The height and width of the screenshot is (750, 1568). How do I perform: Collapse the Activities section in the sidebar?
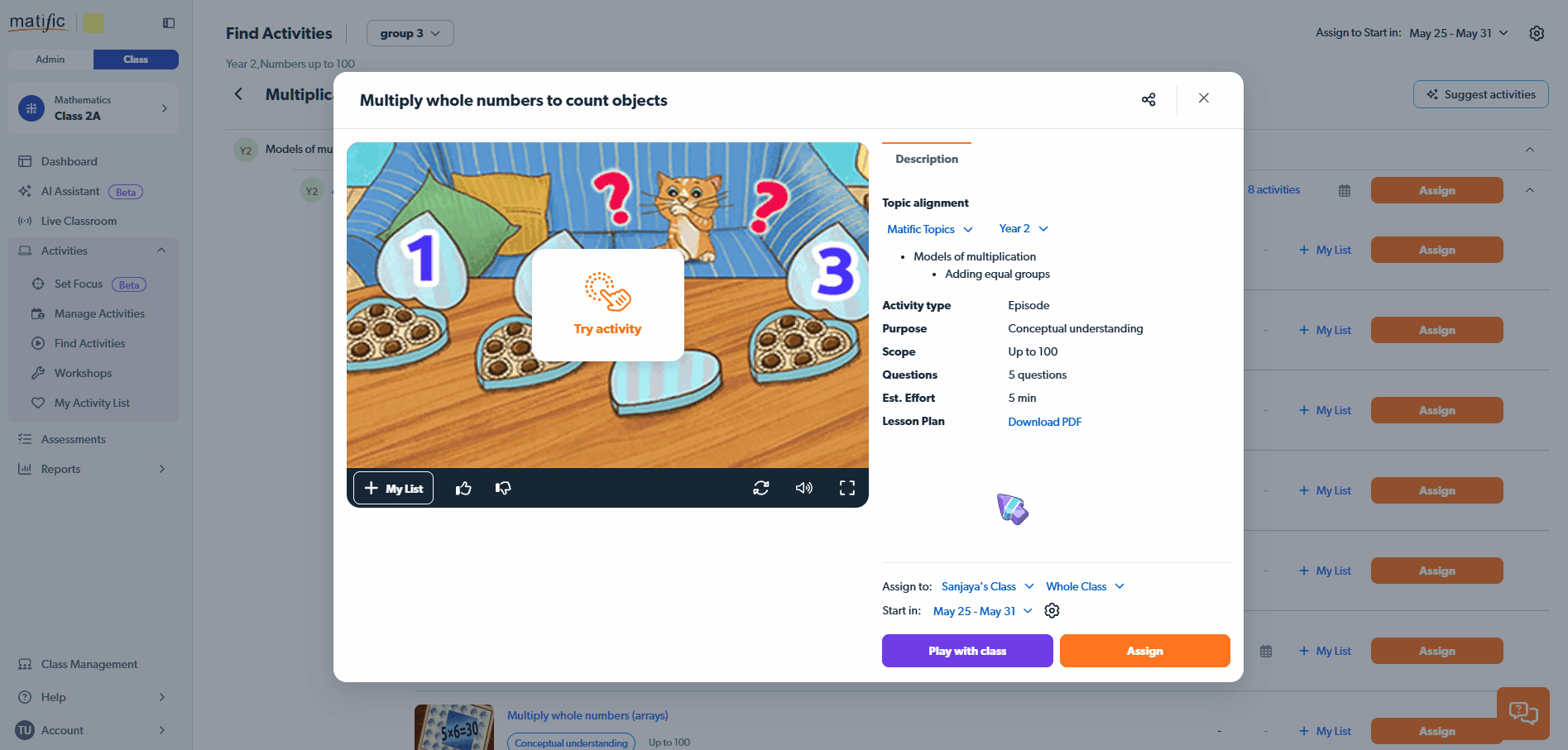(x=161, y=251)
